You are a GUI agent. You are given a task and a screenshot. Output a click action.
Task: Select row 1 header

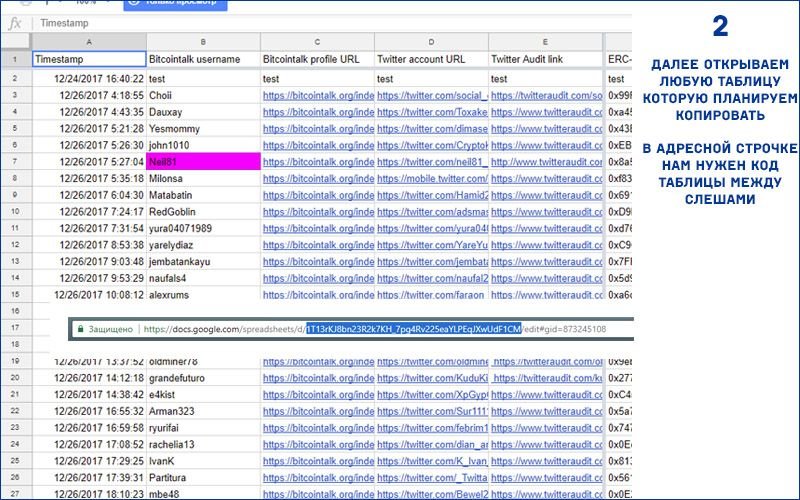pyautogui.click(x=15, y=59)
